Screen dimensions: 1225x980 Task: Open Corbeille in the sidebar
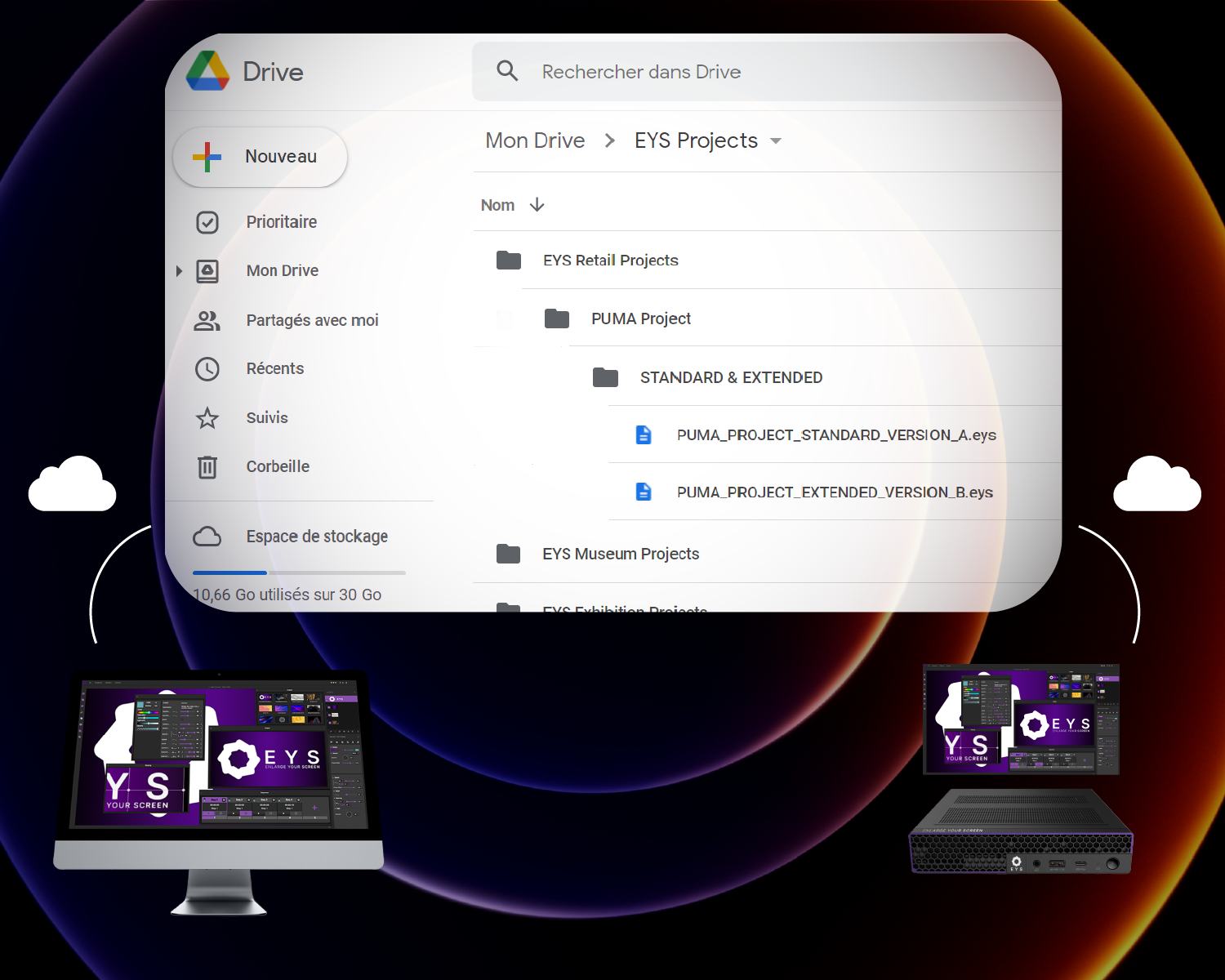[278, 467]
